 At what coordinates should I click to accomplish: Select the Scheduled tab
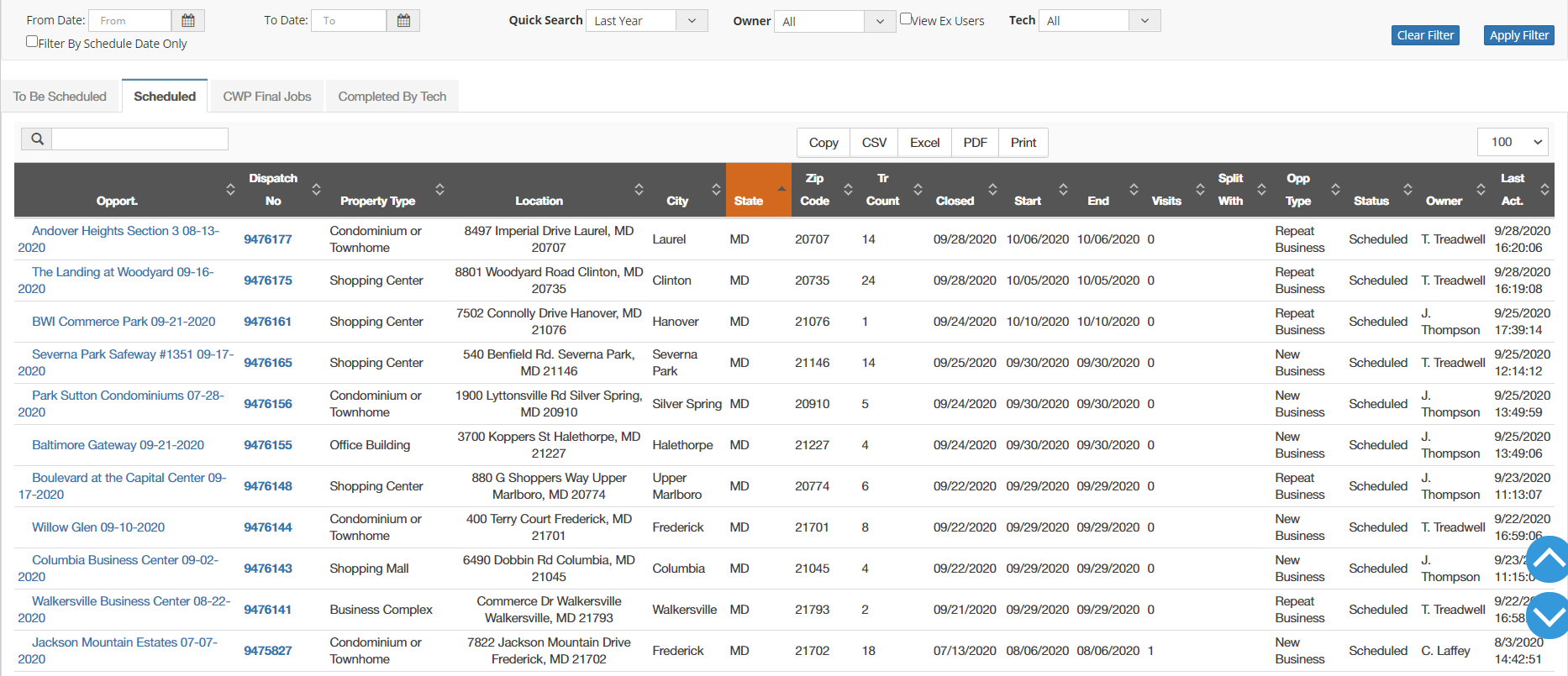165,97
